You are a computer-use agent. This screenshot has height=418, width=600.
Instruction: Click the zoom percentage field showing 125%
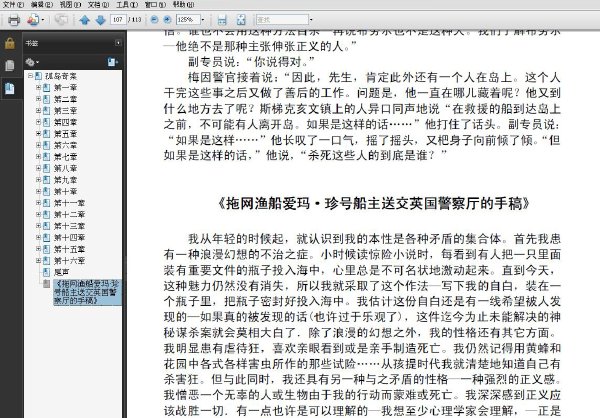pos(188,20)
